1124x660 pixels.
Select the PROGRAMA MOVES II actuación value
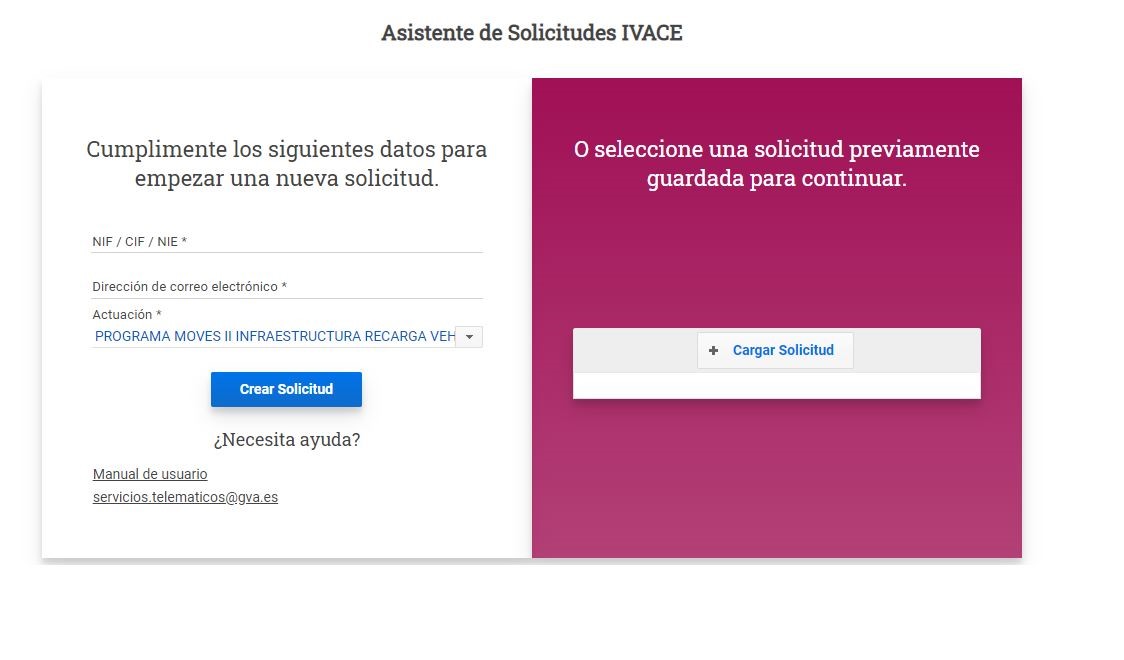pyautogui.click(x=274, y=337)
